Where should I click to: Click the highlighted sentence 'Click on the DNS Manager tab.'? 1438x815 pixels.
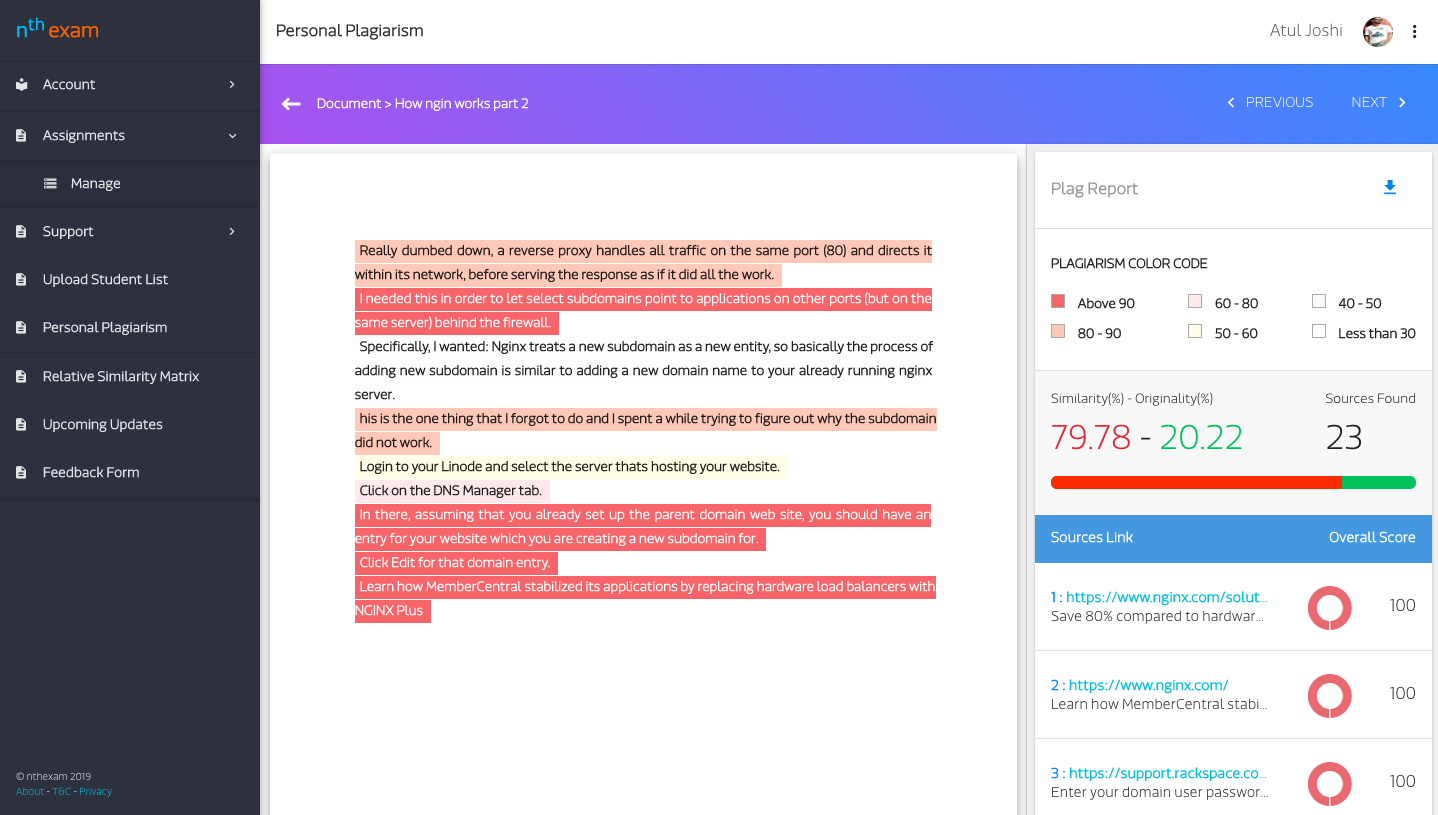[452, 491]
